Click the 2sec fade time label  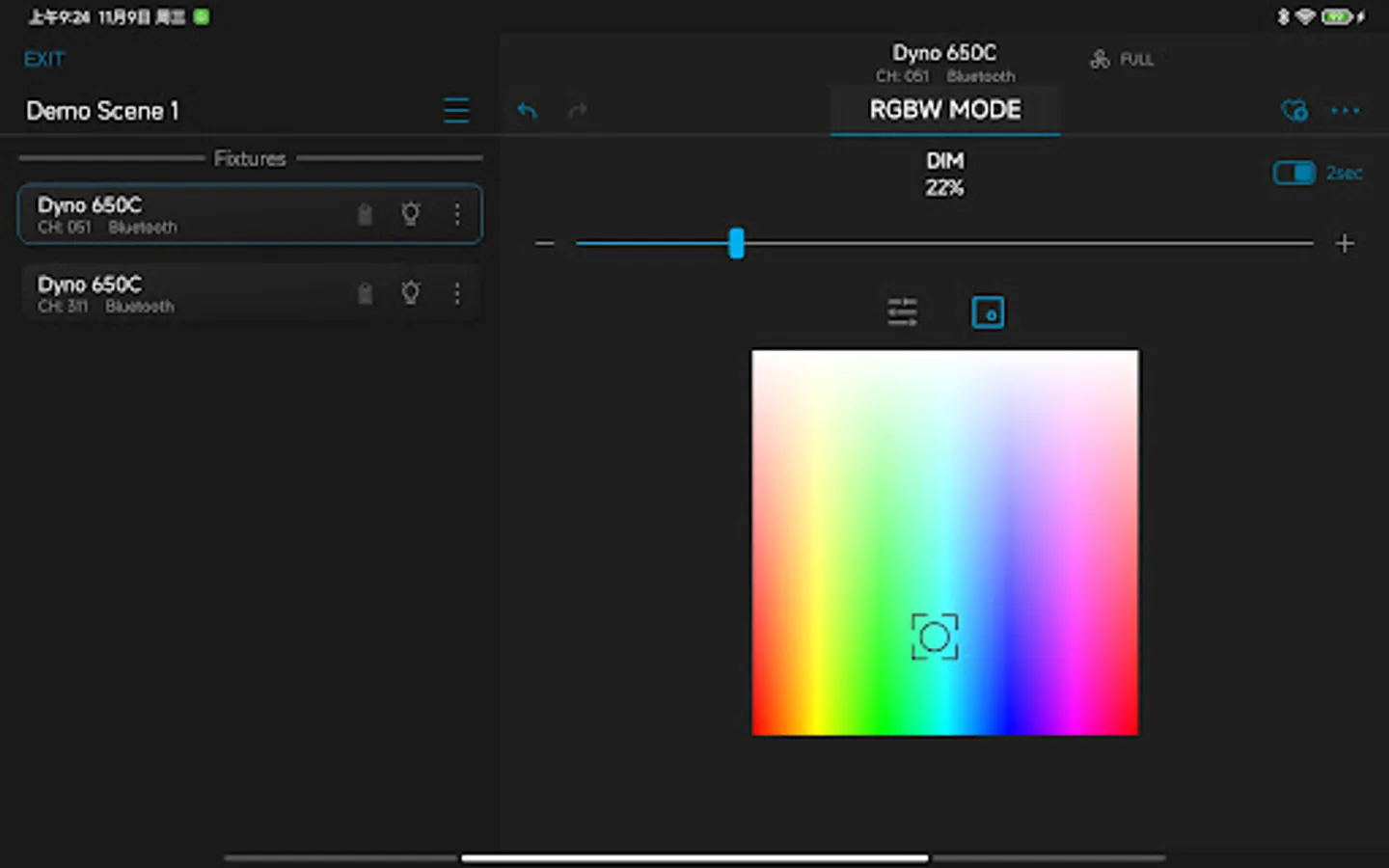click(1344, 174)
